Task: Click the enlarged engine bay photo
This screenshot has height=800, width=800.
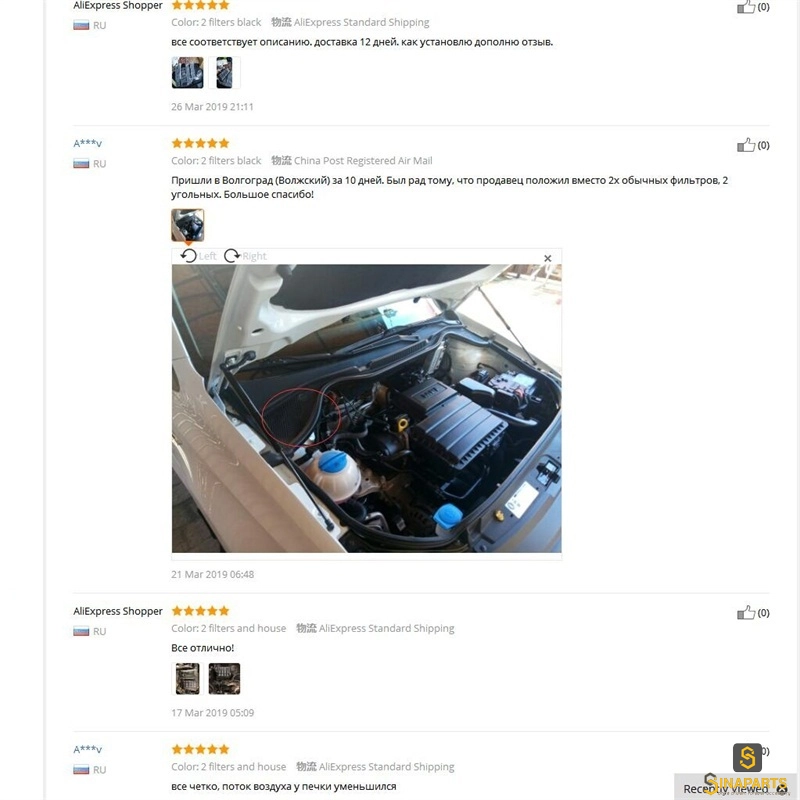Action: [366, 408]
